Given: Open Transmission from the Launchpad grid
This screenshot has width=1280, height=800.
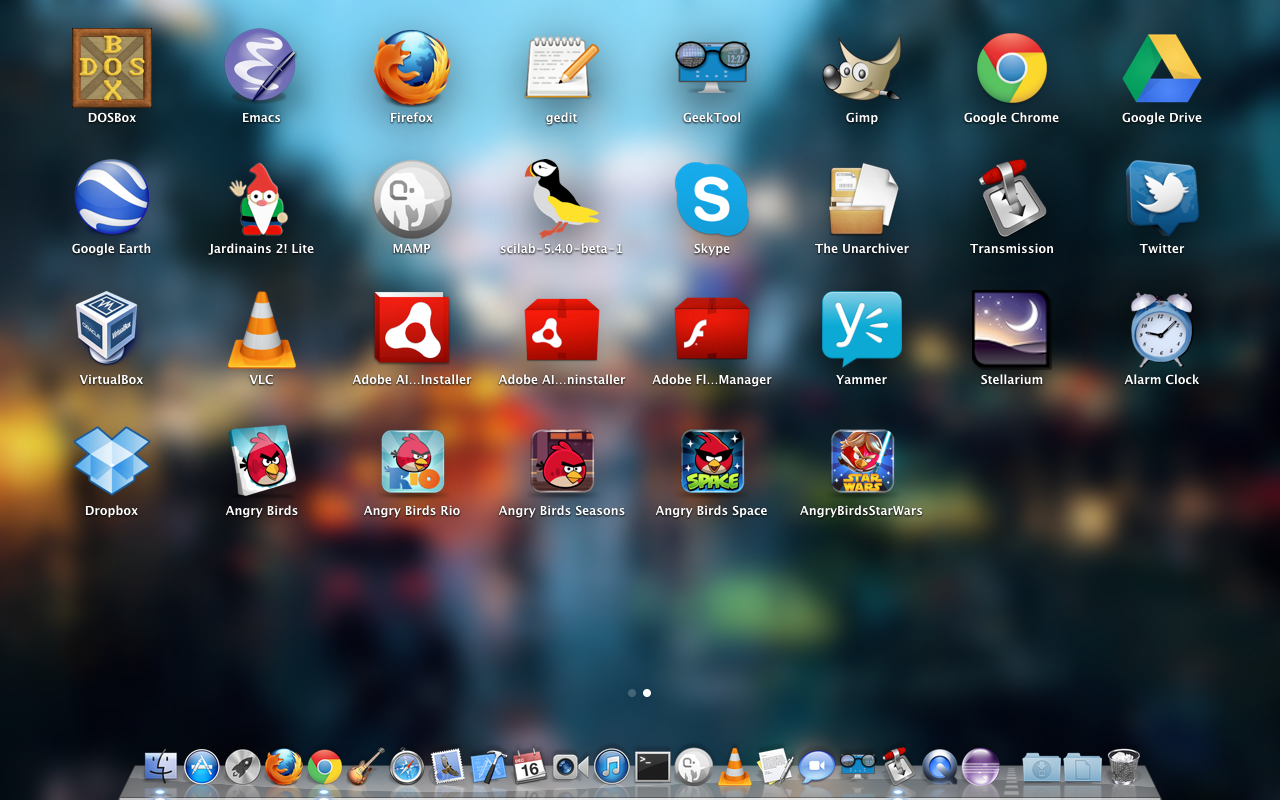Looking at the screenshot, I should [x=1012, y=199].
